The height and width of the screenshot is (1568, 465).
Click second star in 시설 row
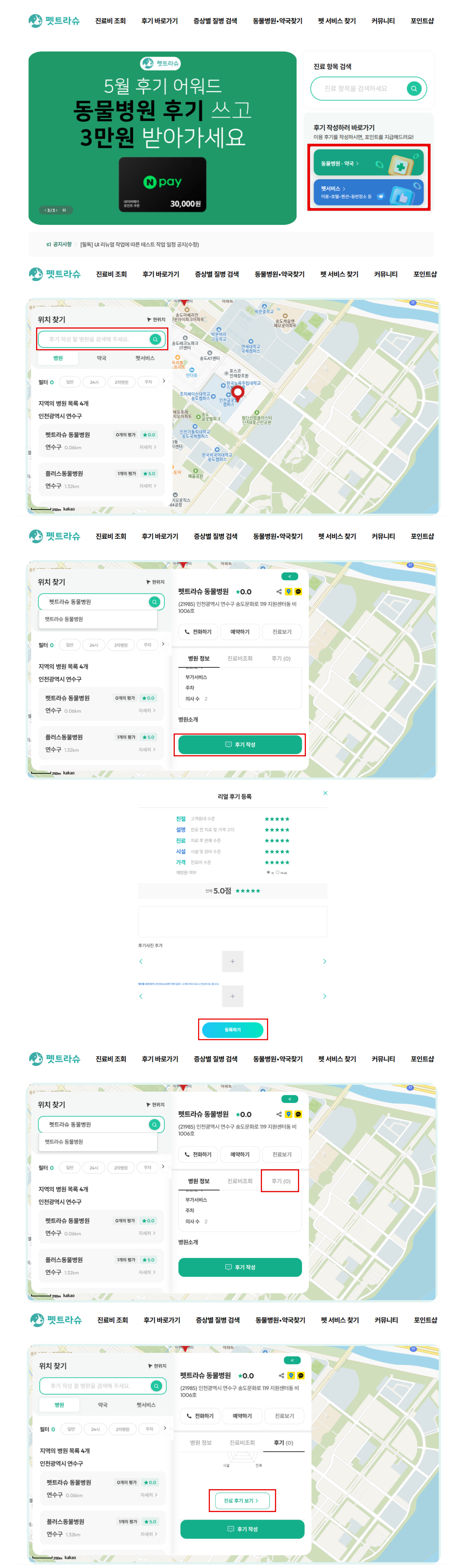(x=272, y=852)
